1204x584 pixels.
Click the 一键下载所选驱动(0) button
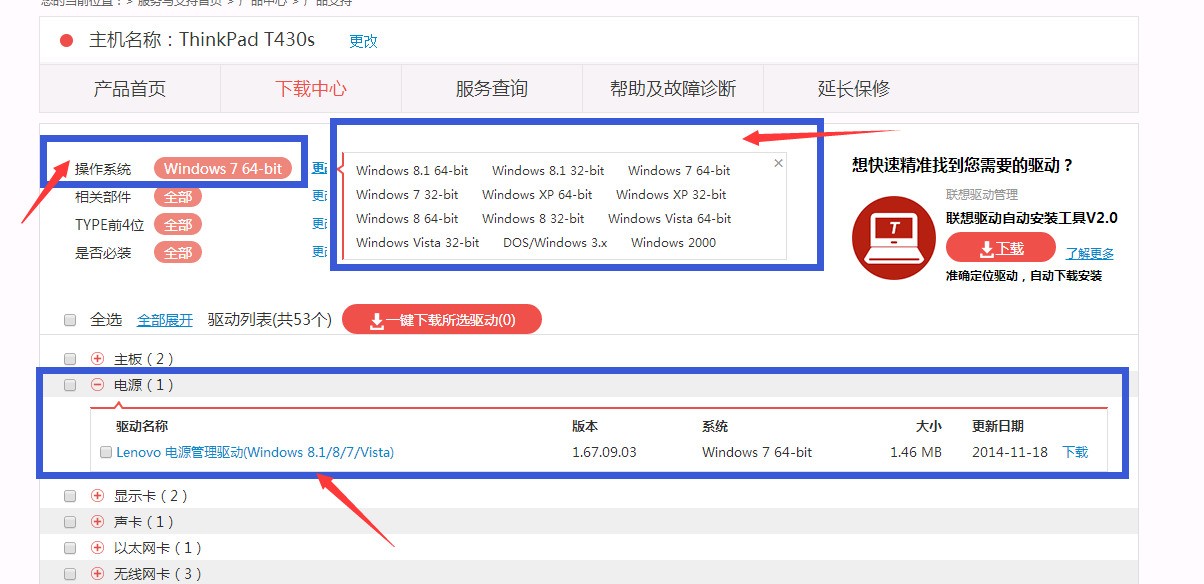tap(442, 320)
